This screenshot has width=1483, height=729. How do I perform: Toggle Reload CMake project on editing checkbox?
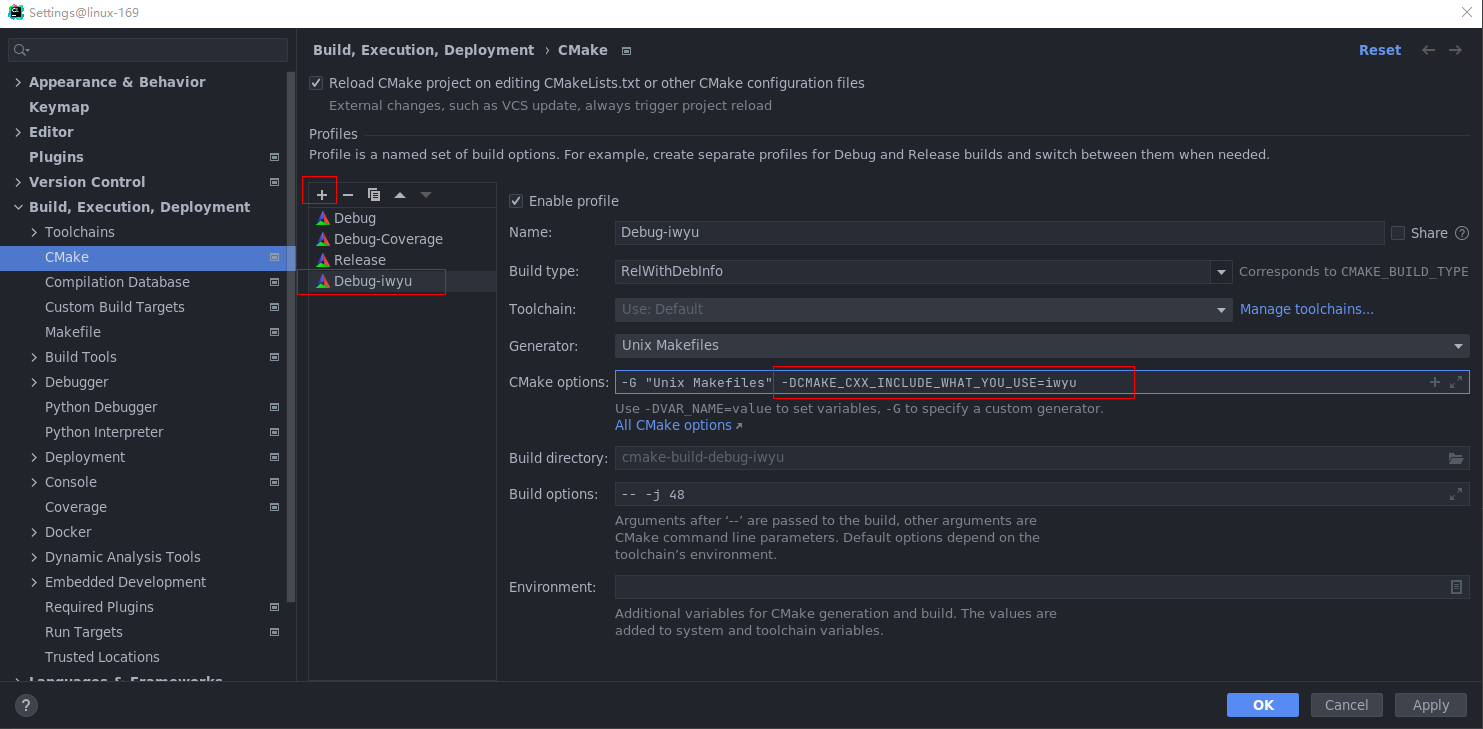317,83
